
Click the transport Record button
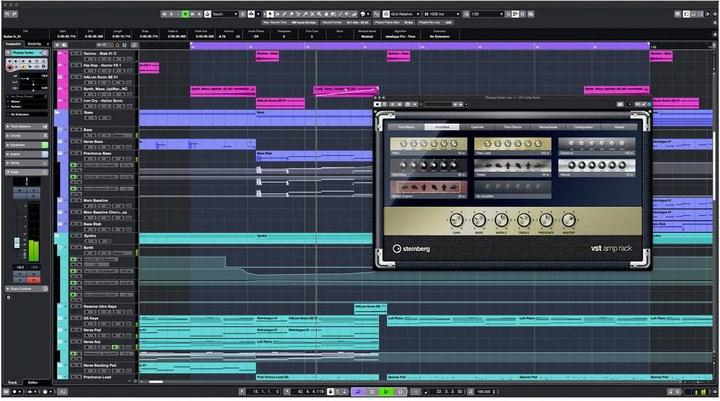click(x=400, y=392)
